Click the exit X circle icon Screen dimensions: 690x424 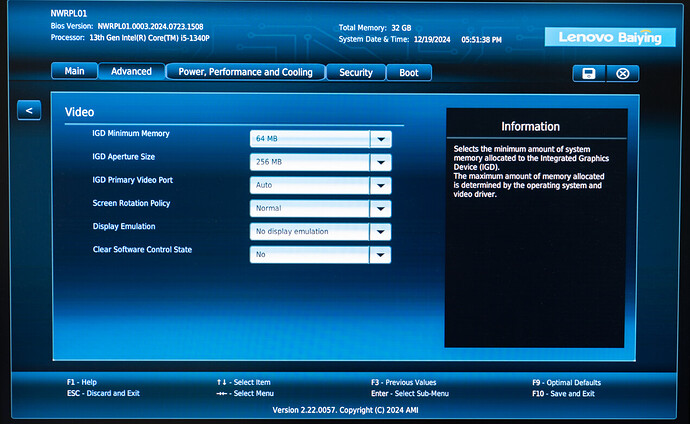[x=622, y=73]
